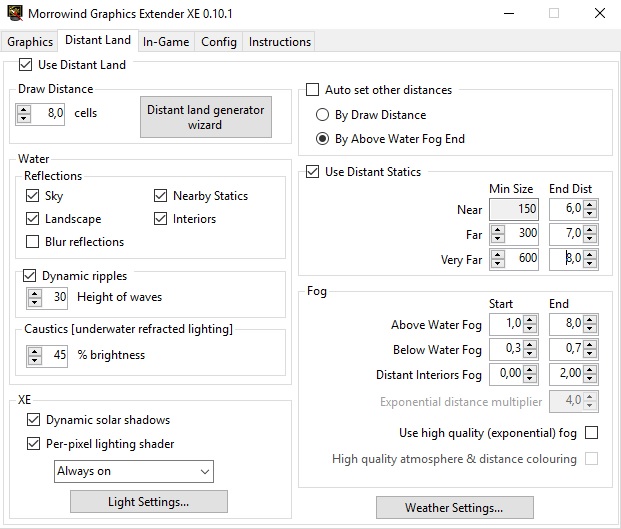Click the Caustics brightness value field
Image resolution: width=621 pixels, height=529 pixels.
pos(54,356)
